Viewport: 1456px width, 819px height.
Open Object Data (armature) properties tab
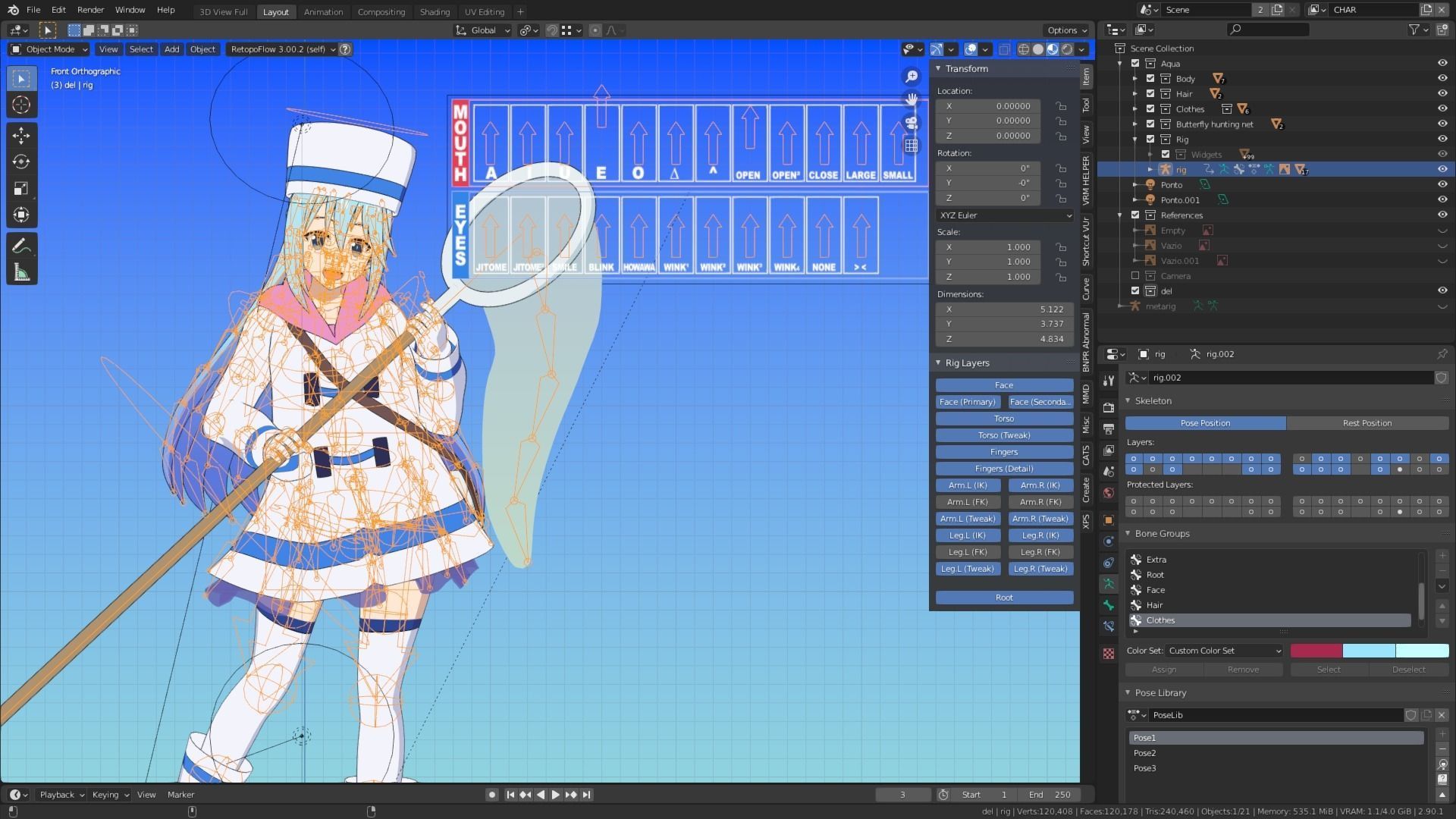coord(1109,584)
